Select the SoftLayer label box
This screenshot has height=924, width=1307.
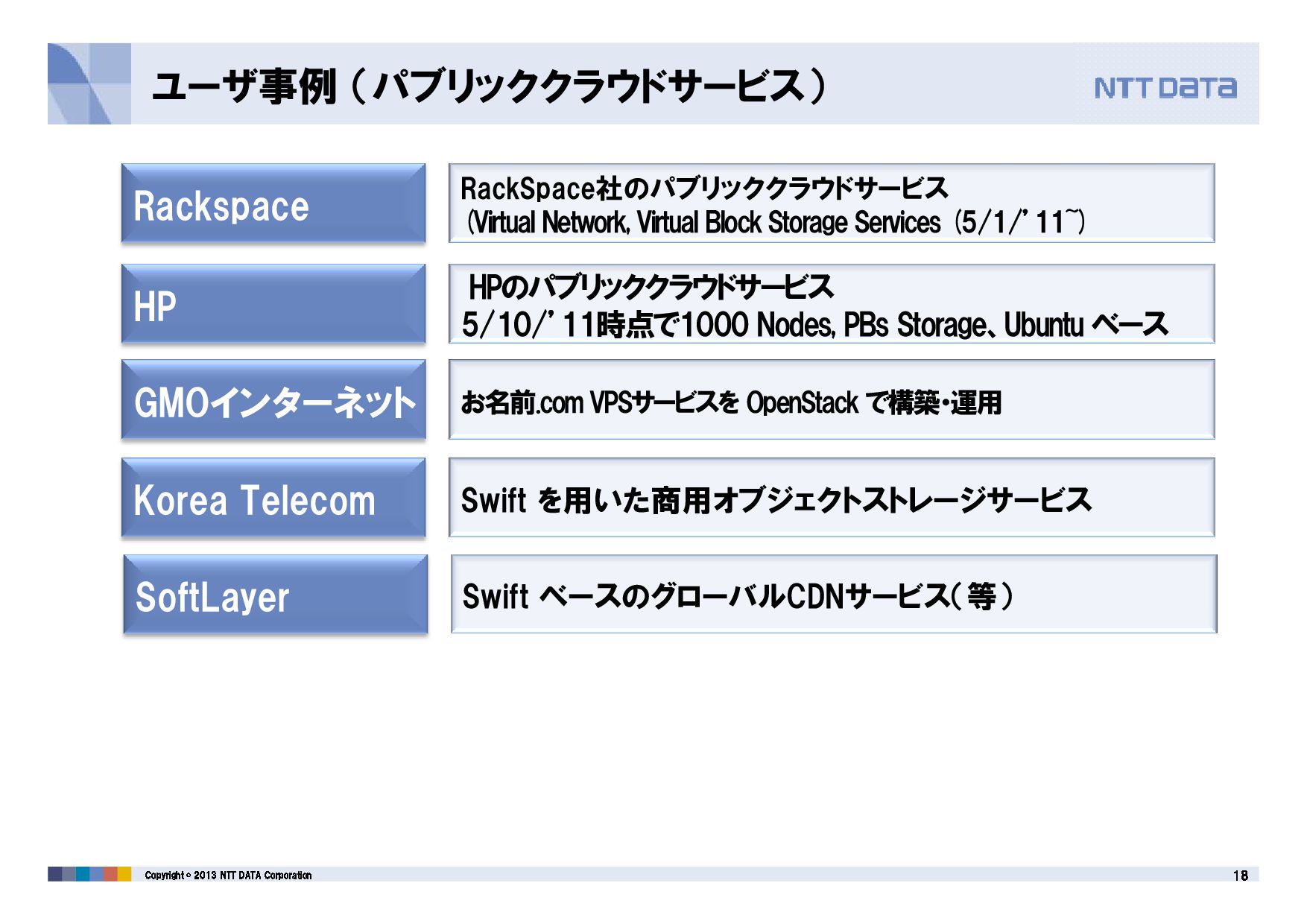pos(276,595)
